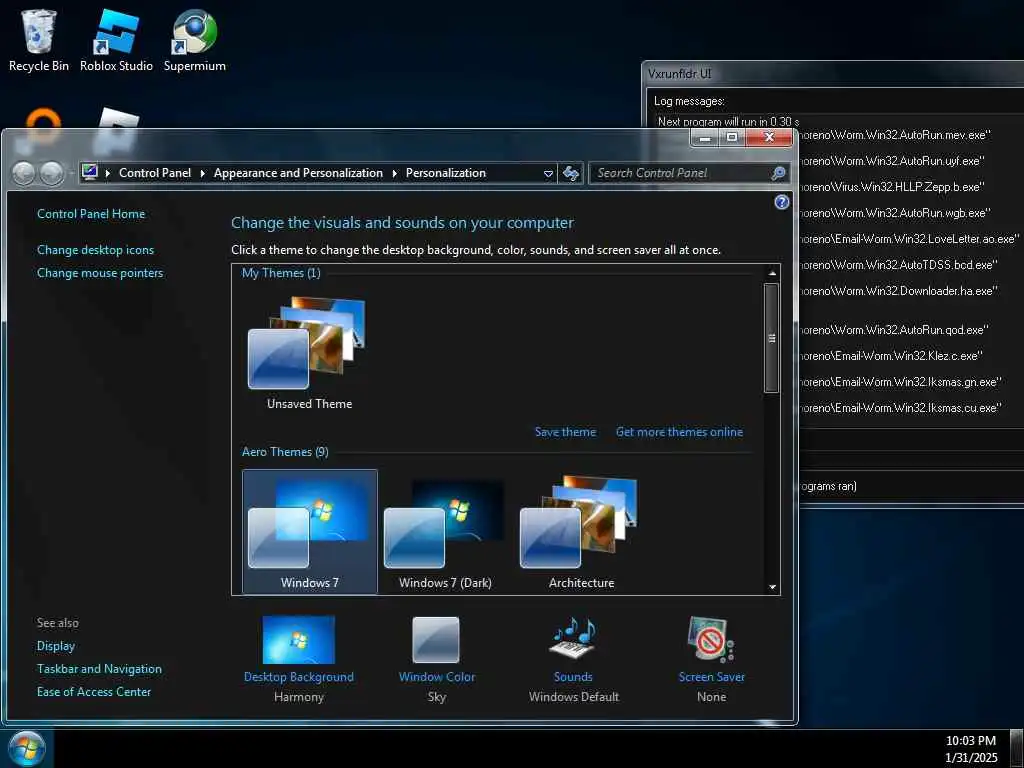This screenshot has width=1024, height=768.
Task: Select the Unsaved Theme thumbnail
Action: (x=309, y=353)
